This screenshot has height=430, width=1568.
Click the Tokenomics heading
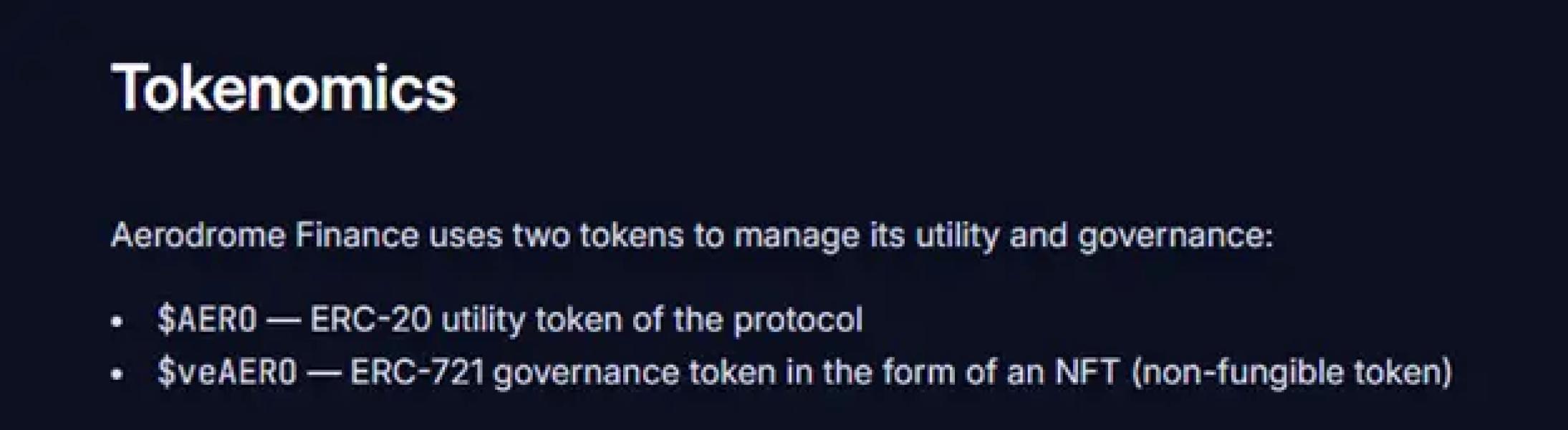(x=284, y=88)
